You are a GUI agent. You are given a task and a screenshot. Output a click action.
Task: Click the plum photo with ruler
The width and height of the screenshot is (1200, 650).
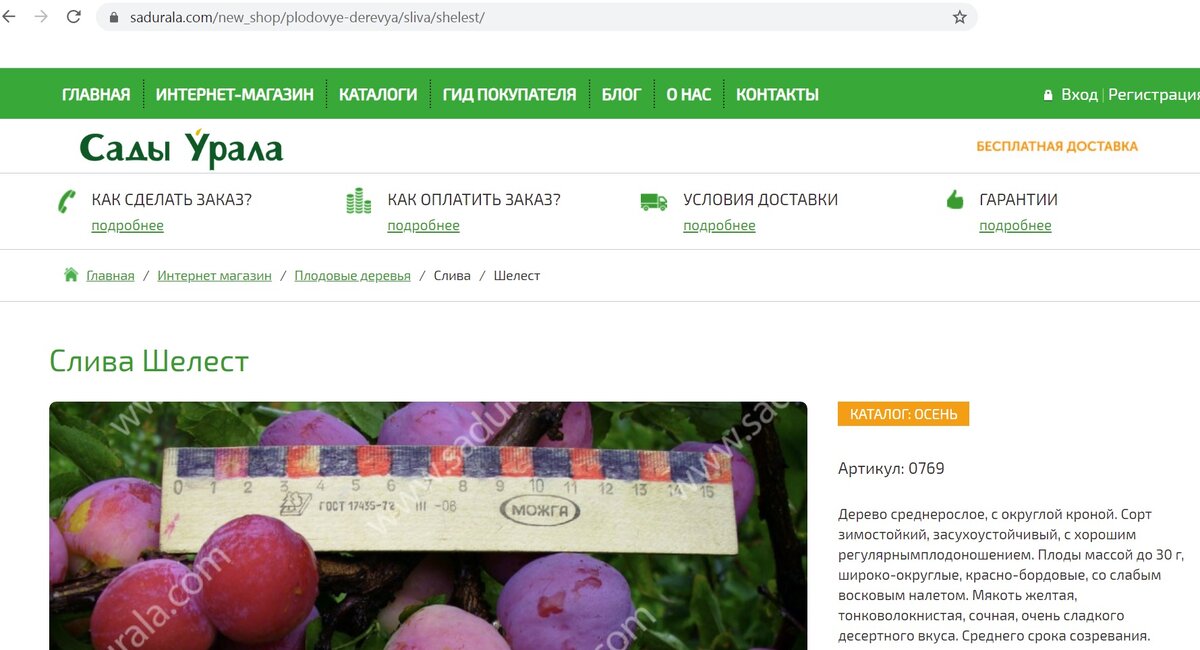428,526
